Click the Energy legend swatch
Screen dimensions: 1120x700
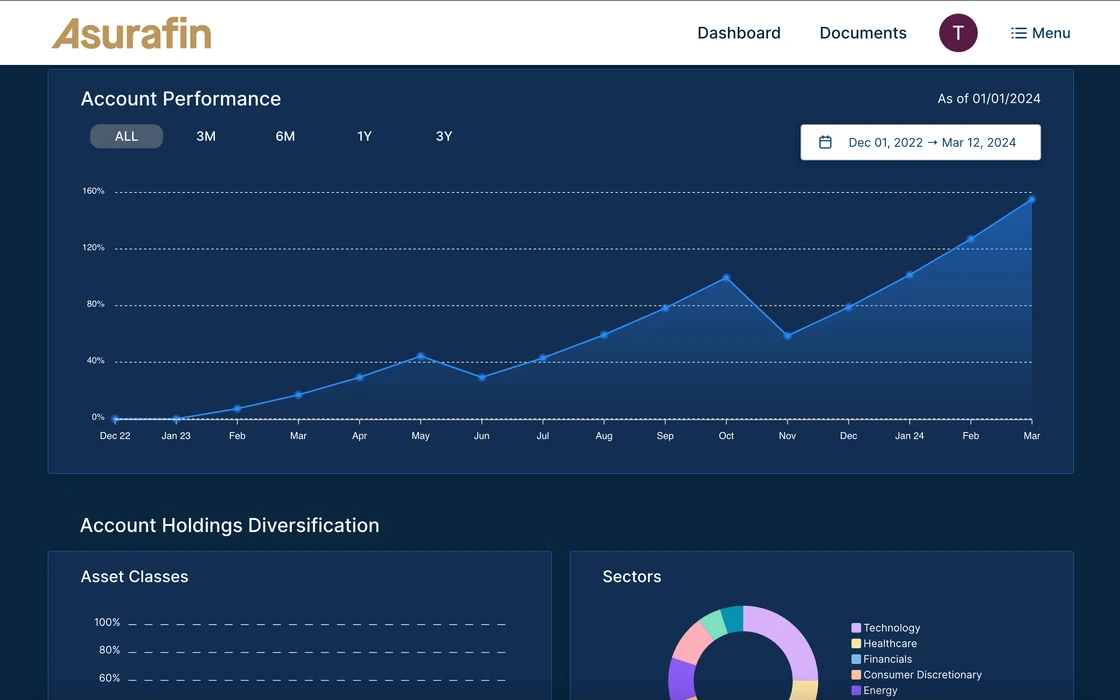tap(856, 691)
